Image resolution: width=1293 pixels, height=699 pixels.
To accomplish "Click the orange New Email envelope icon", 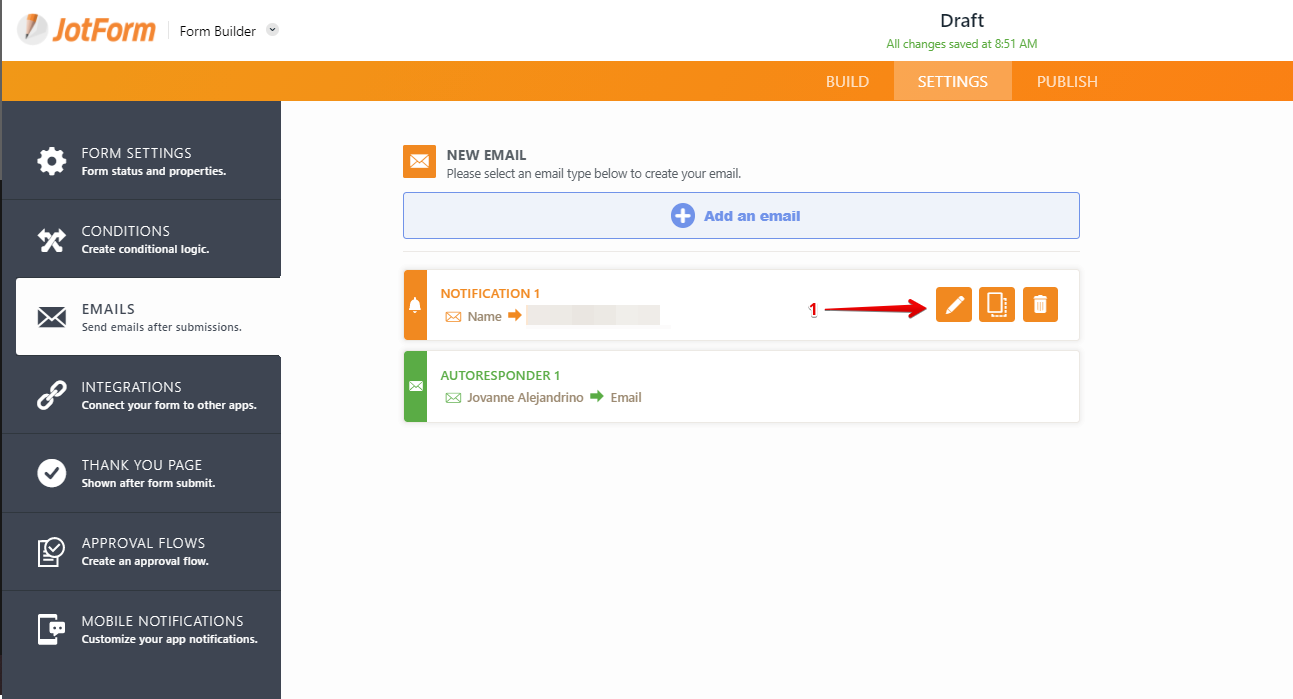I will tap(419, 162).
